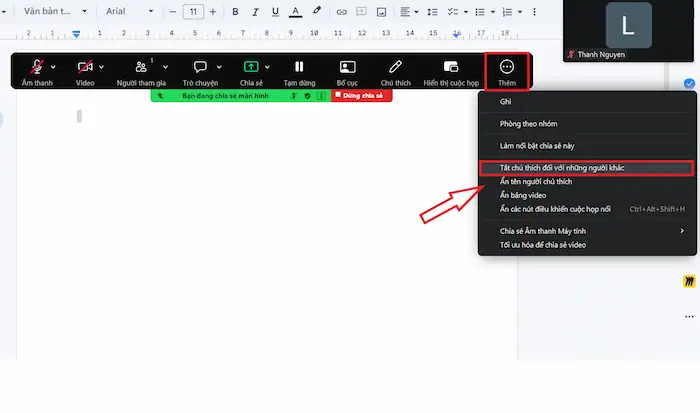Click the green Chia sẻ share screen icon

[251, 67]
